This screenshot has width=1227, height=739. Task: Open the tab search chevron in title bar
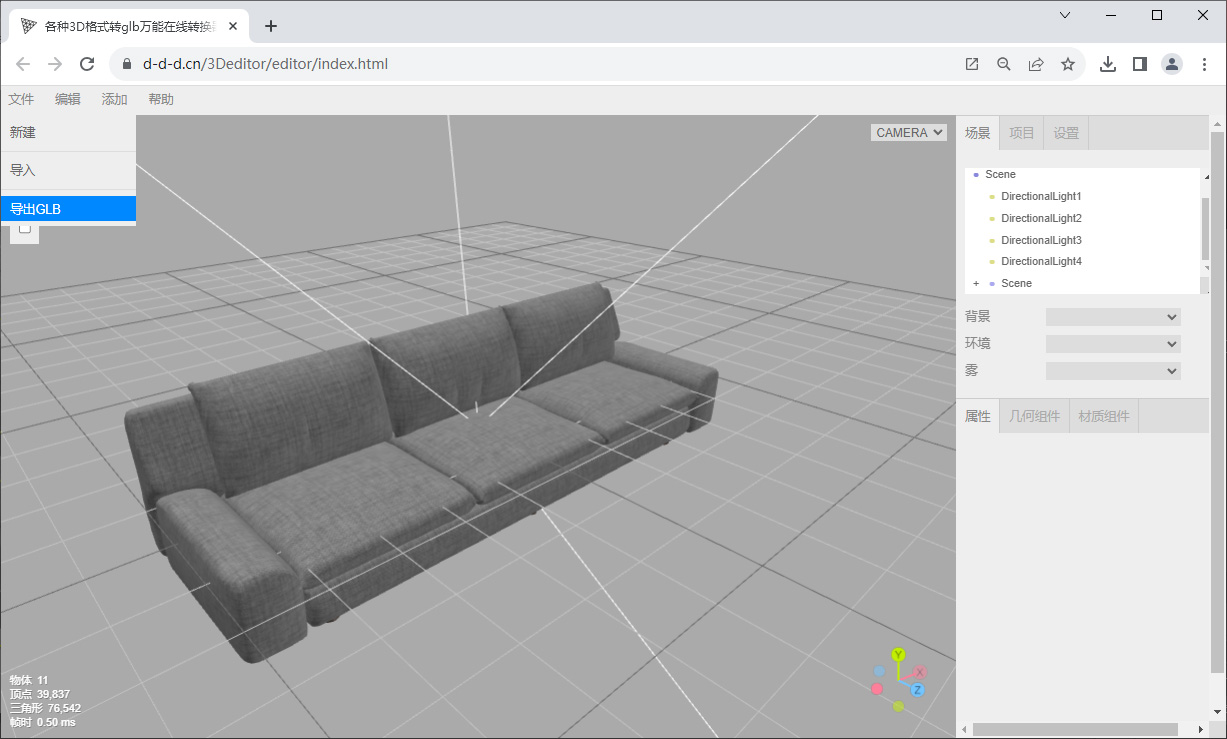(1065, 15)
